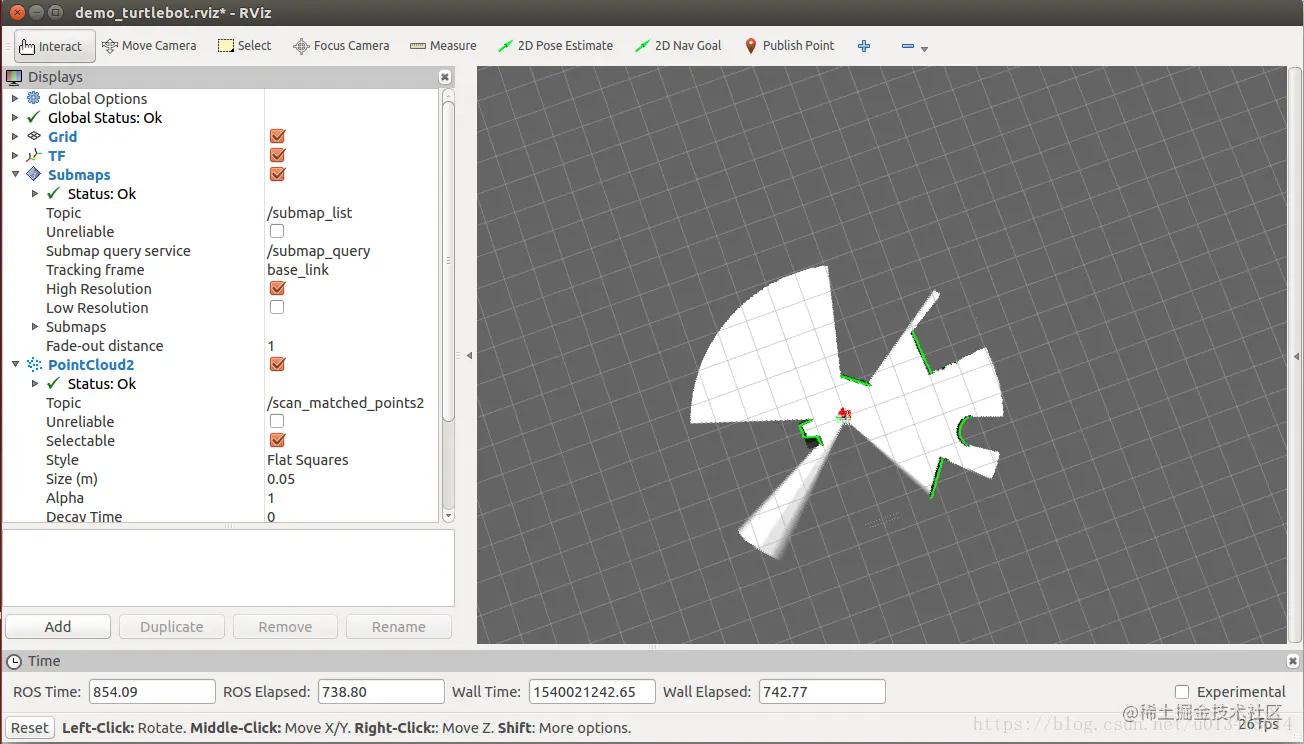Click the Rename button

(399, 627)
